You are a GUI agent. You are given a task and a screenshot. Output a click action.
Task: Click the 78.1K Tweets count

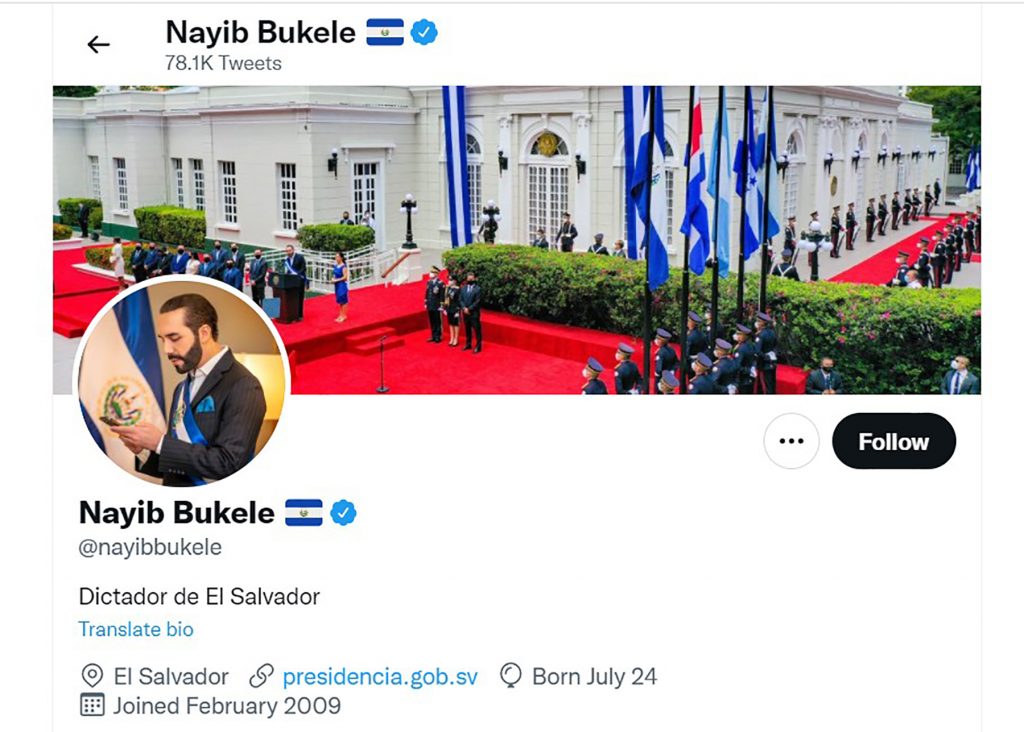[223, 63]
